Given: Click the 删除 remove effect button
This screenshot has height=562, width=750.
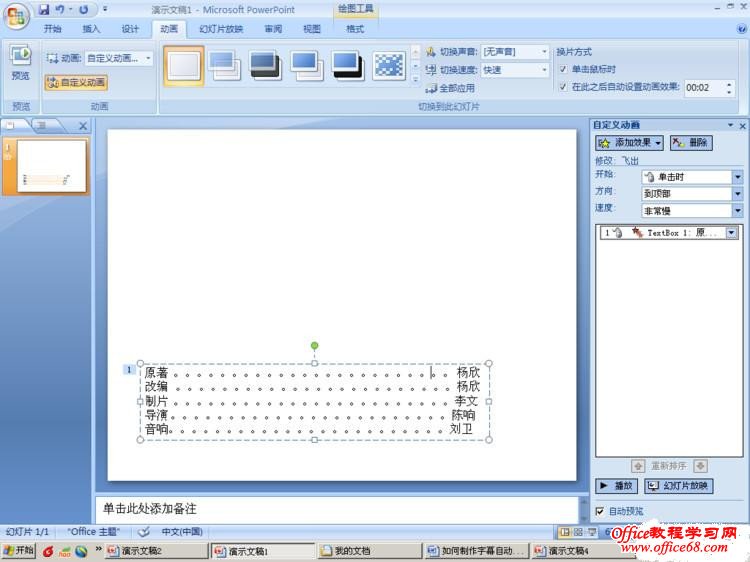Looking at the screenshot, I should pos(691,143).
